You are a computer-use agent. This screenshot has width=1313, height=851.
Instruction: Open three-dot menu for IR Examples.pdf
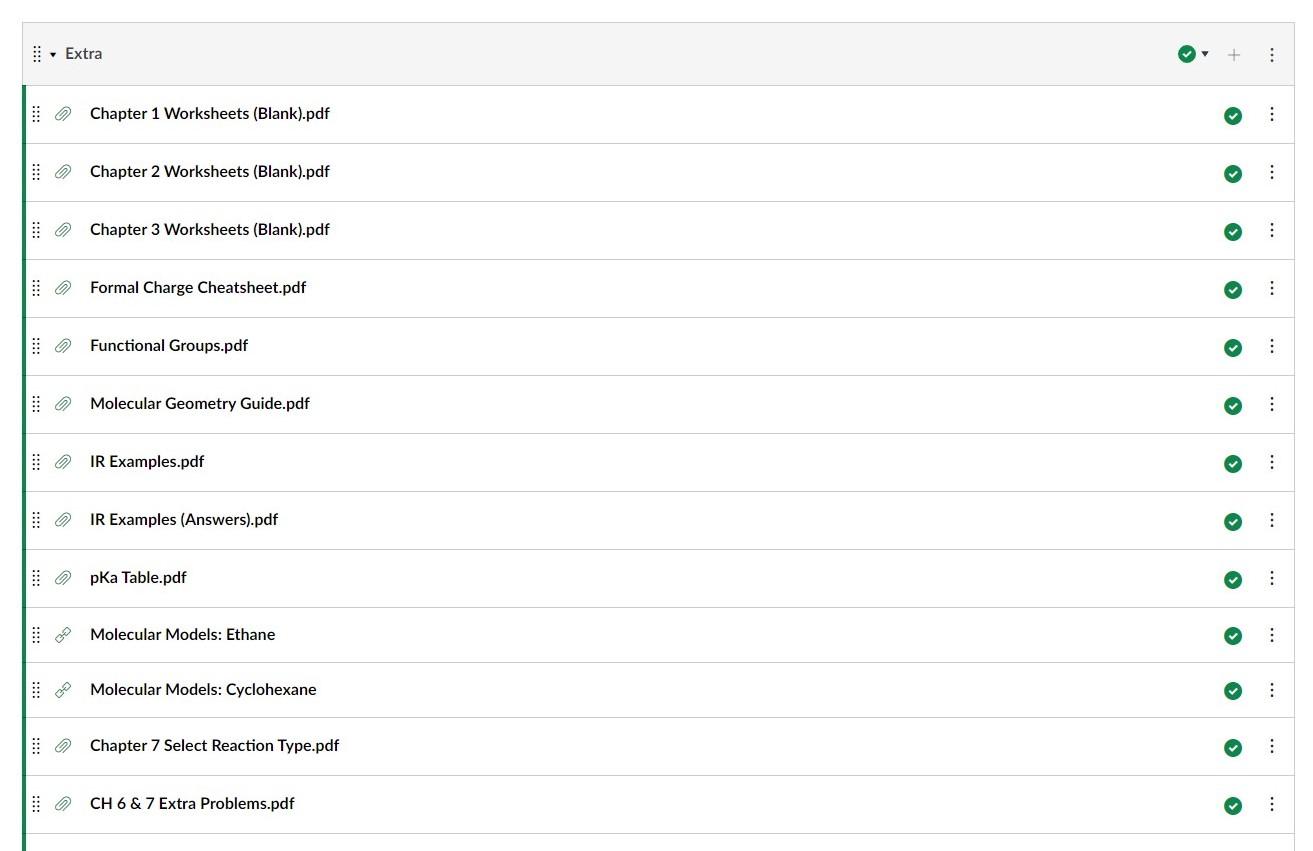click(1272, 462)
